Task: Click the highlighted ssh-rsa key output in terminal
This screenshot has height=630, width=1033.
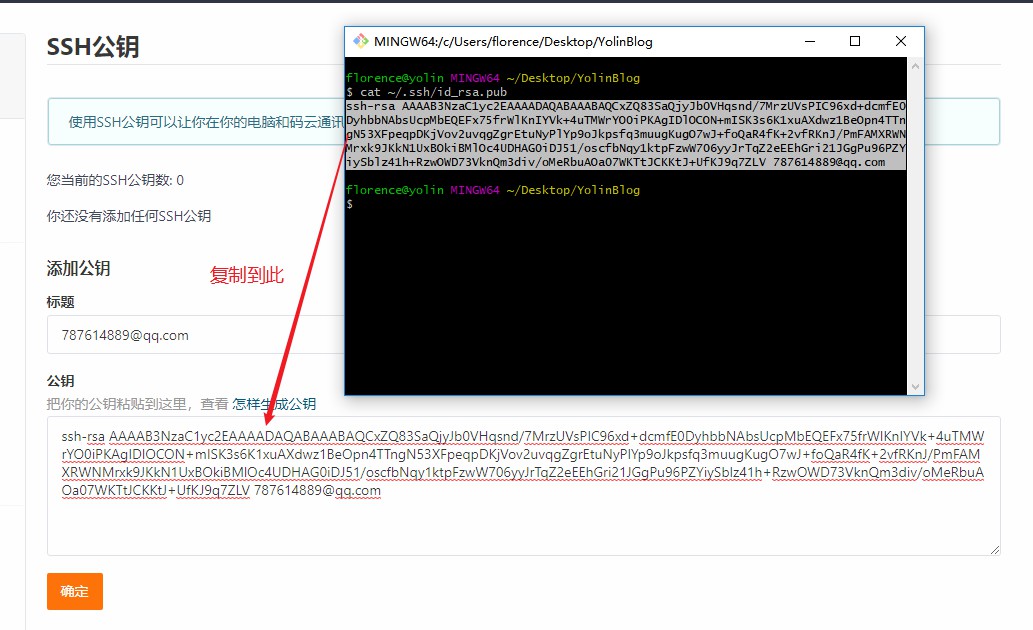Action: click(x=626, y=134)
